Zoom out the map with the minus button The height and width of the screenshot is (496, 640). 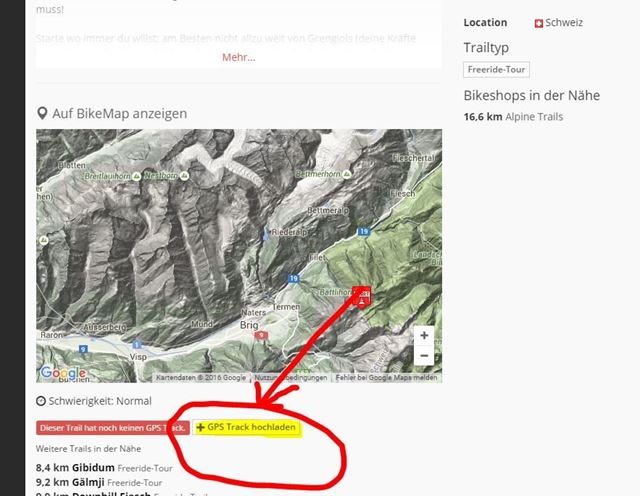424,356
